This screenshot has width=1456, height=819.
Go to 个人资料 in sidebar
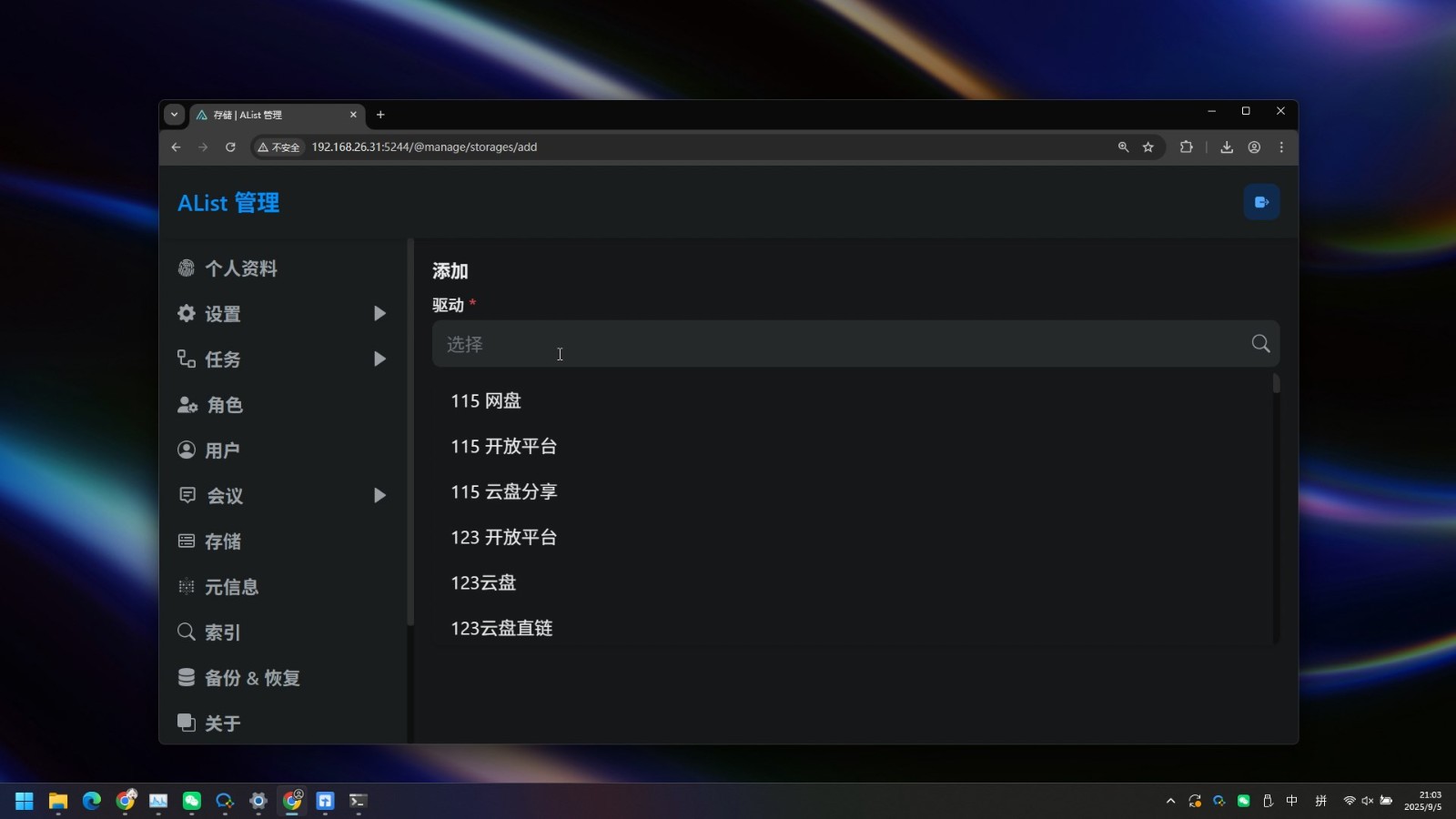[240, 268]
